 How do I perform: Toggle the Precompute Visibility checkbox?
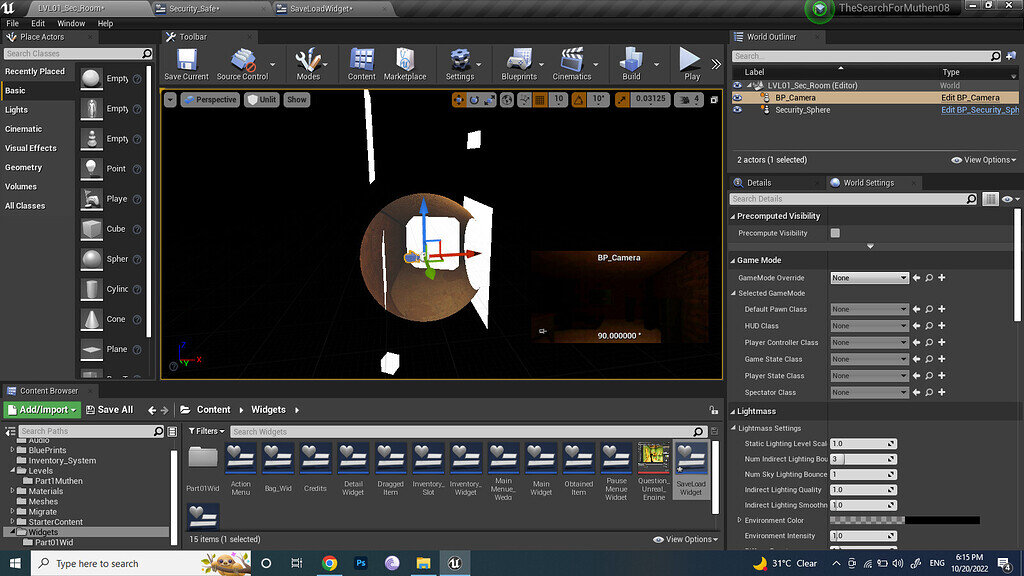(x=835, y=233)
